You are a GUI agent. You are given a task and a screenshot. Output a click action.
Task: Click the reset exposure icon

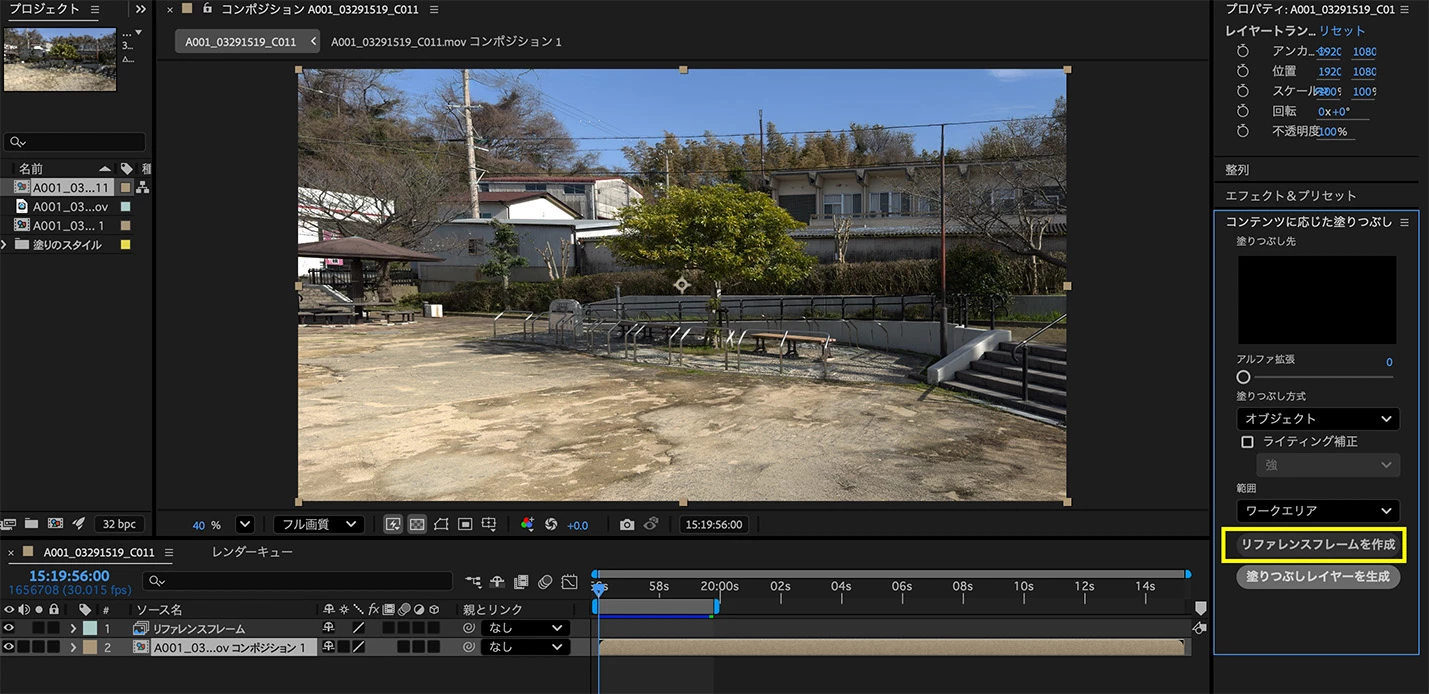point(550,524)
